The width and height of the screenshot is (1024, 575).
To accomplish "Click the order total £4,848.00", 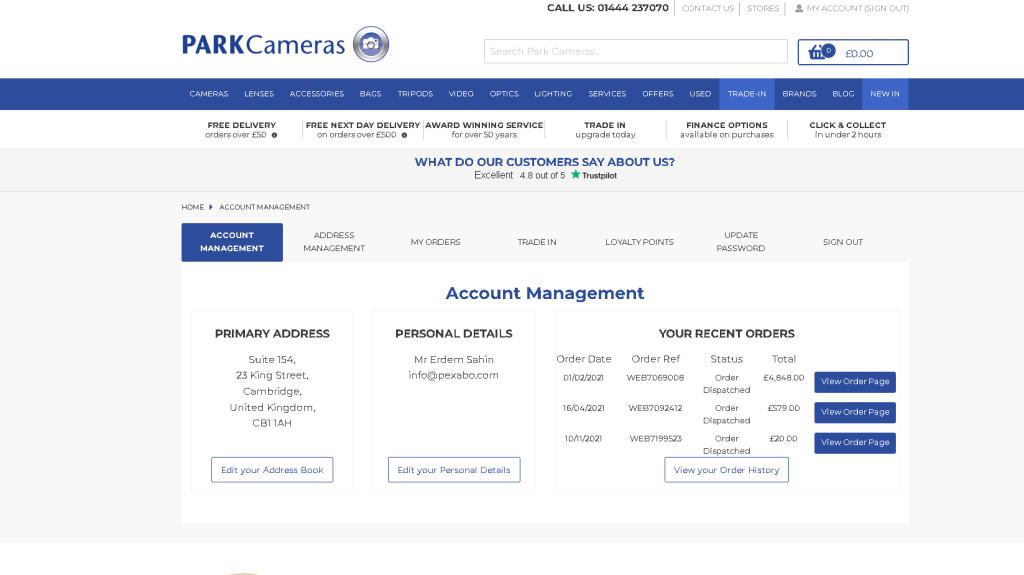I will (x=784, y=378).
